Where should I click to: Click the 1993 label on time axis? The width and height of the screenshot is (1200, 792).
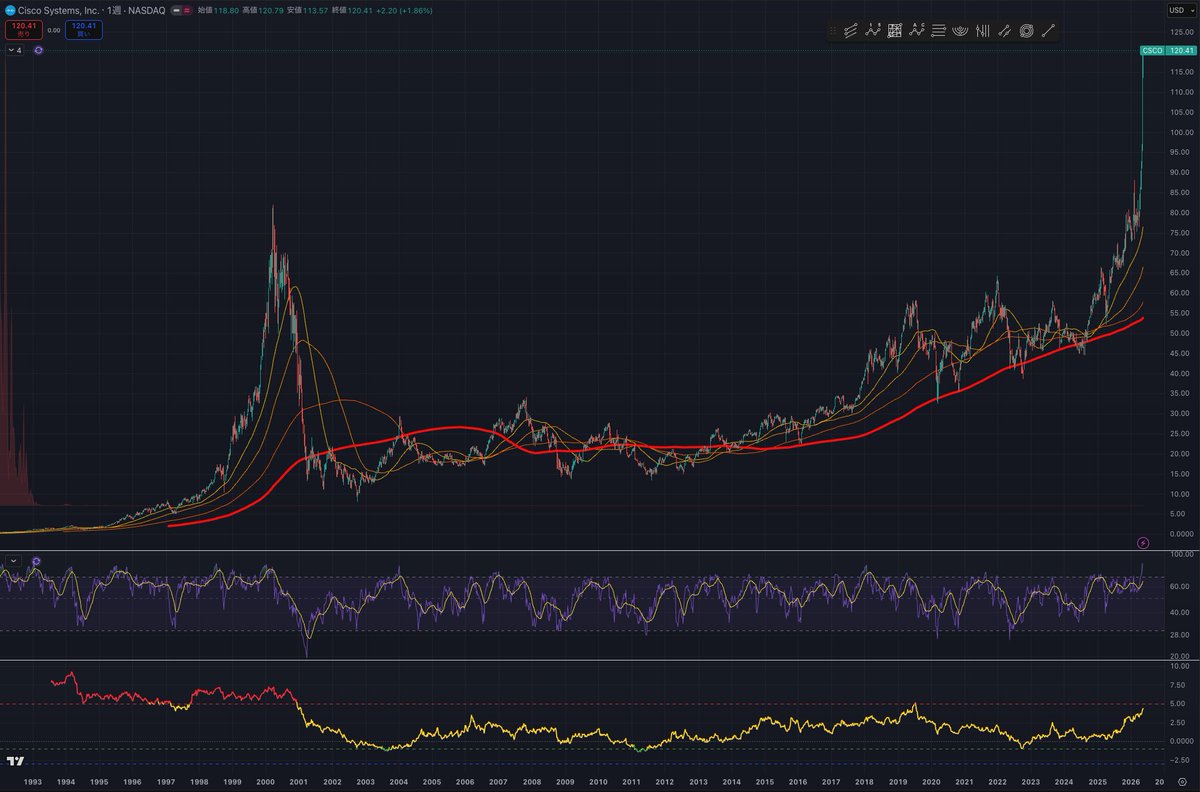point(32,782)
